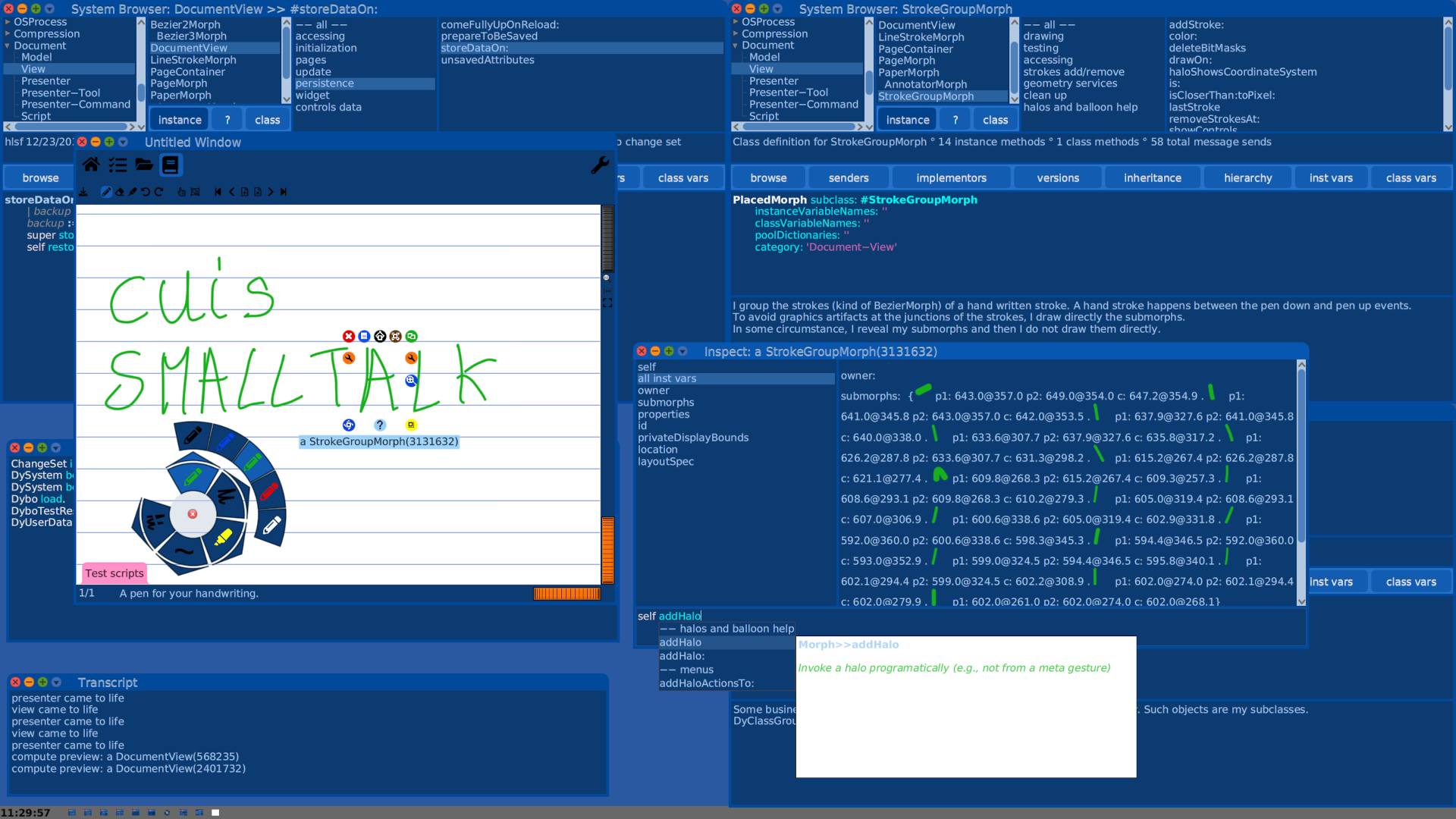This screenshot has width=1456, height=819.
Task: Toggle the hand pointer tool in document toolbar
Action: 182,192
